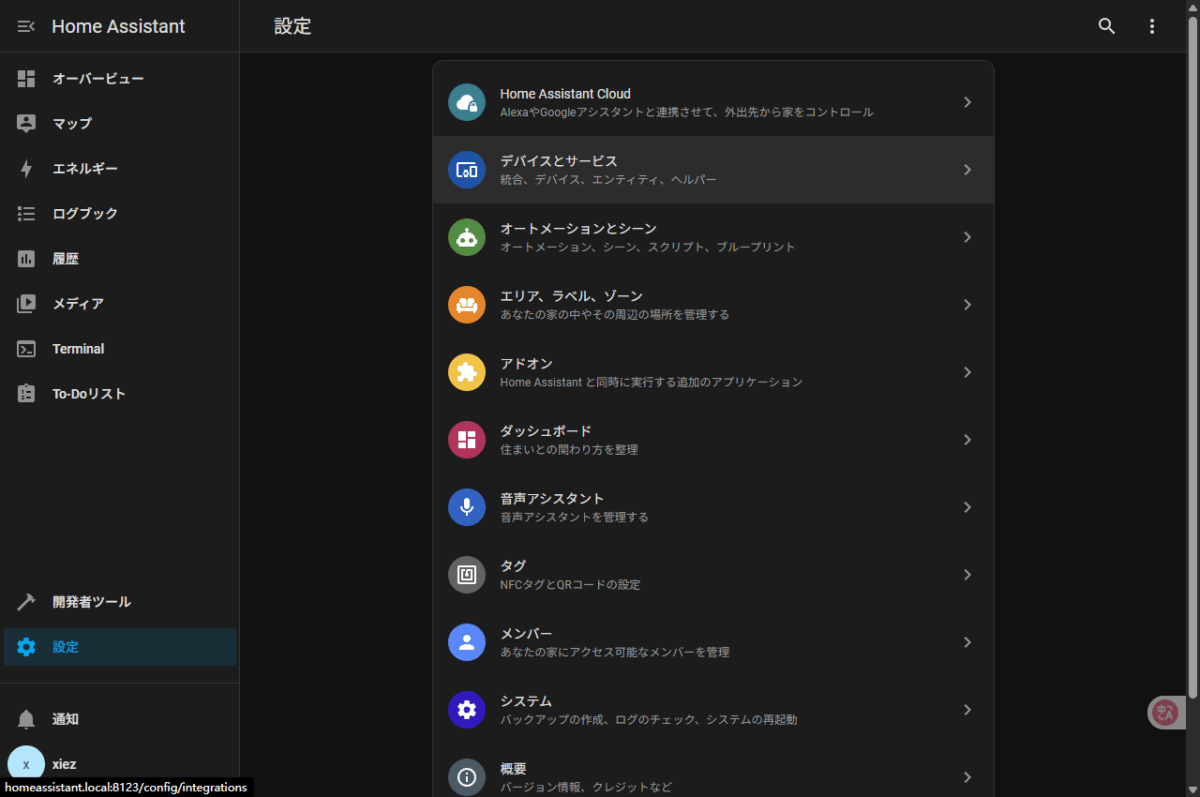Click the History chart icon
Image resolution: width=1200 pixels, height=797 pixels.
[26, 259]
